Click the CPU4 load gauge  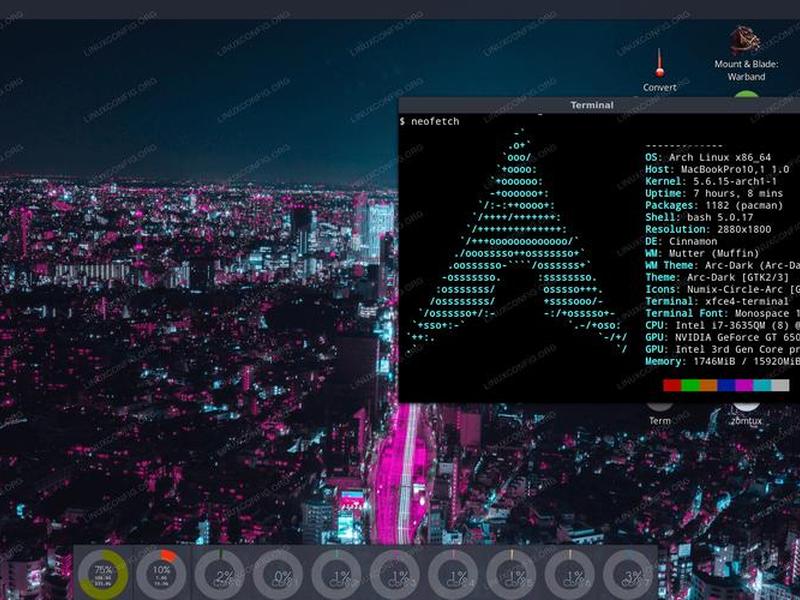tap(453, 574)
